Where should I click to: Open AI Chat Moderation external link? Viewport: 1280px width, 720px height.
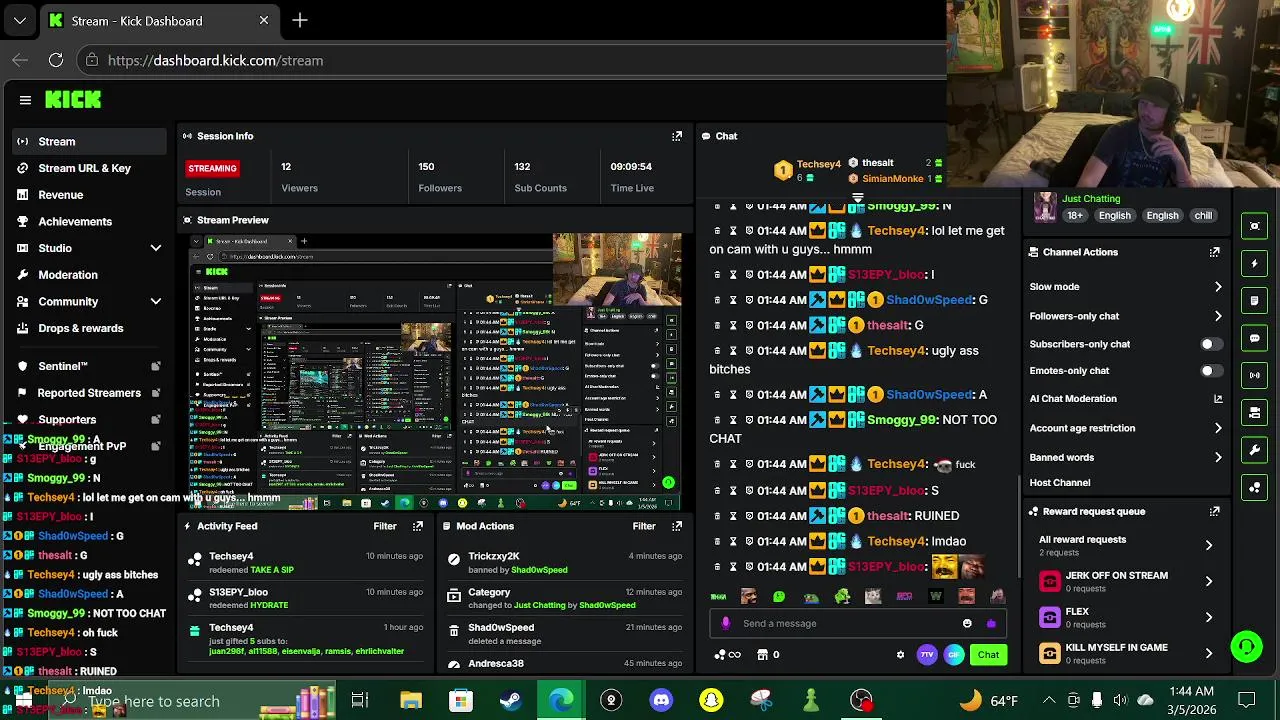pos(1218,398)
